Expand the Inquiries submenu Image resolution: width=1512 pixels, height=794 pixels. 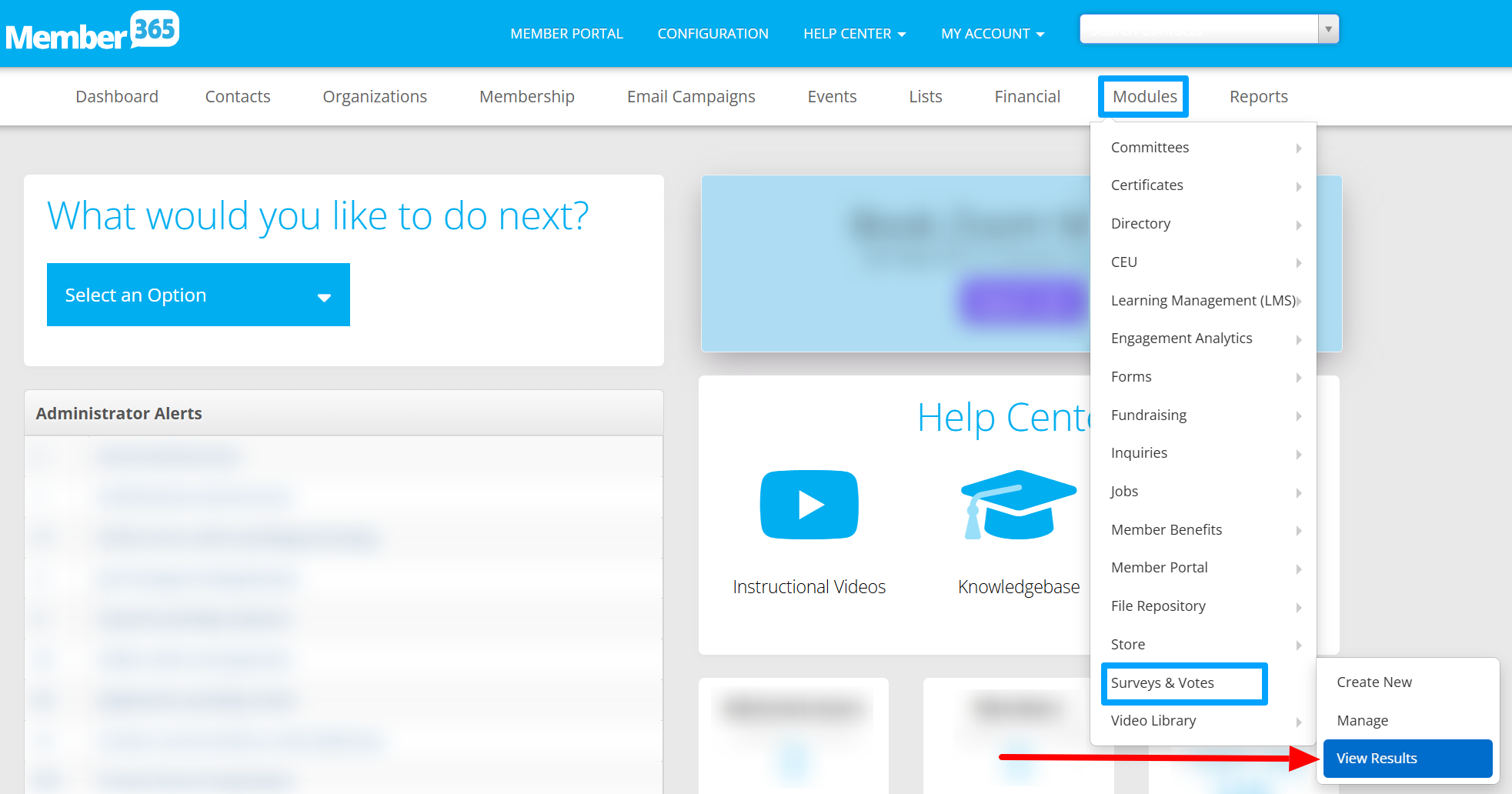click(x=1203, y=453)
